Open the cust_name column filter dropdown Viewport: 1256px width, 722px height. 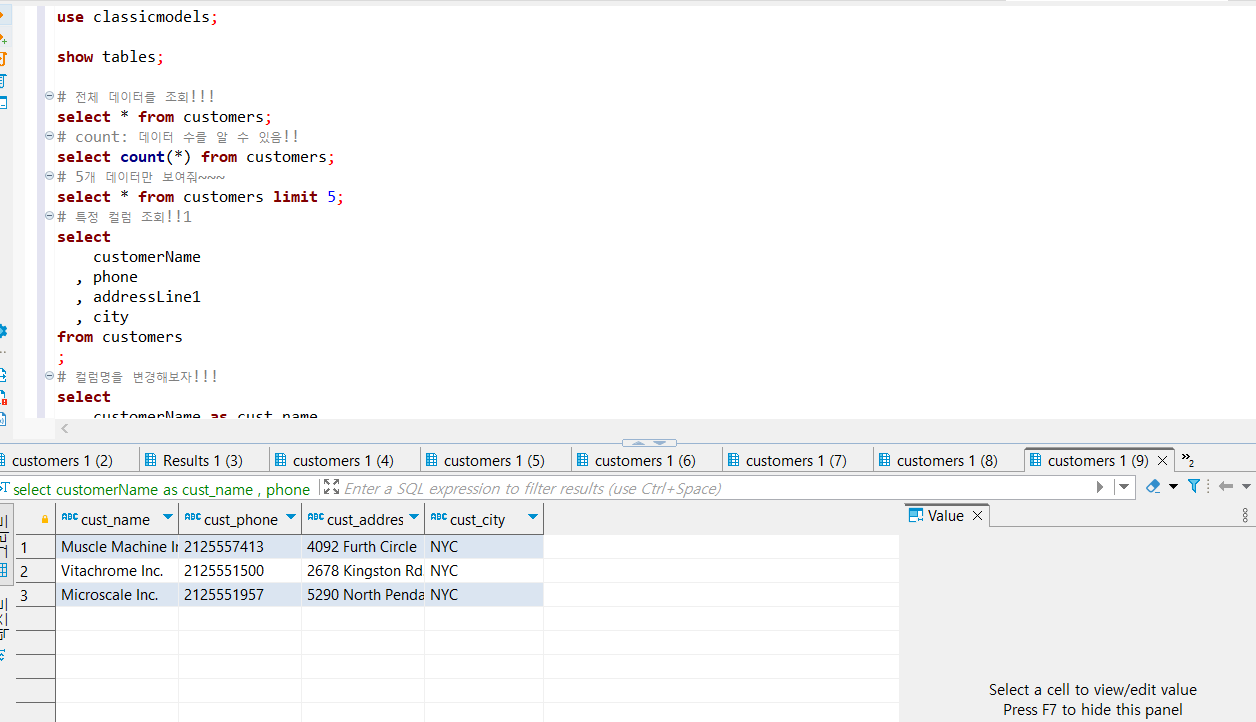pyautogui.click(x=168, y=518)
